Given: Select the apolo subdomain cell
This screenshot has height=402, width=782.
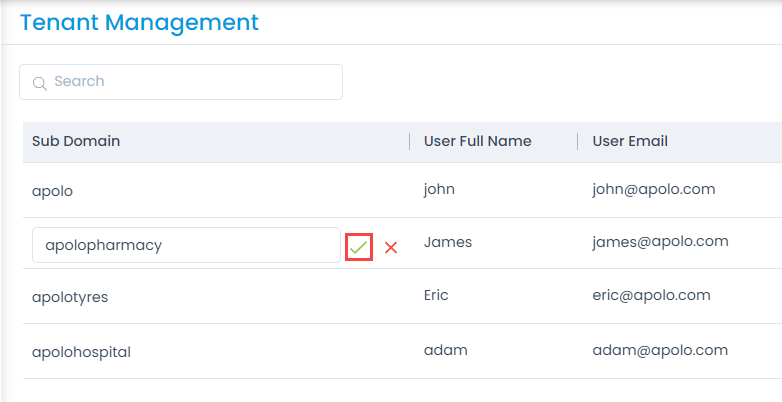Looking at the screenshot, I should (x=52, y=191).
